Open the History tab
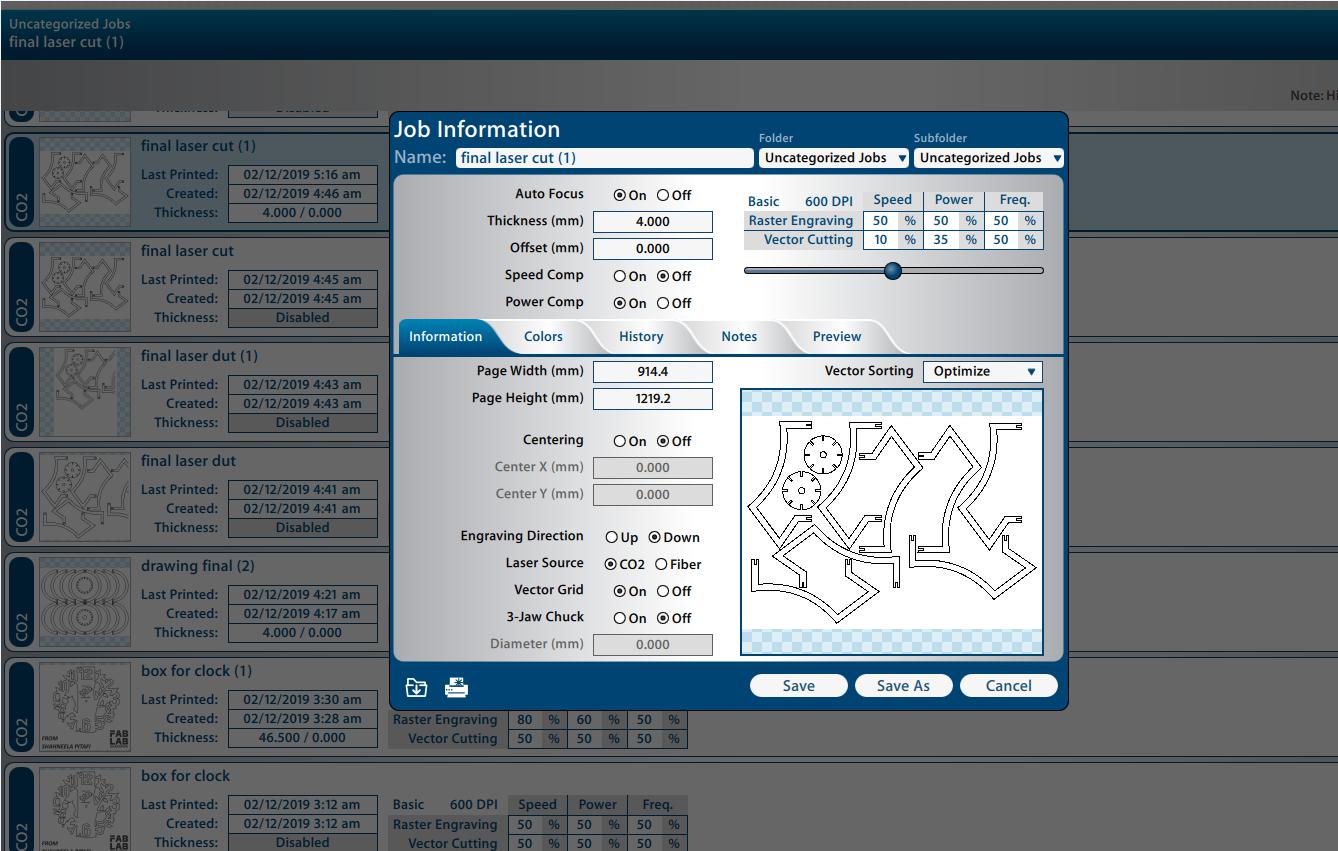This screenshot has height=851, width=1338. [641, 337]
